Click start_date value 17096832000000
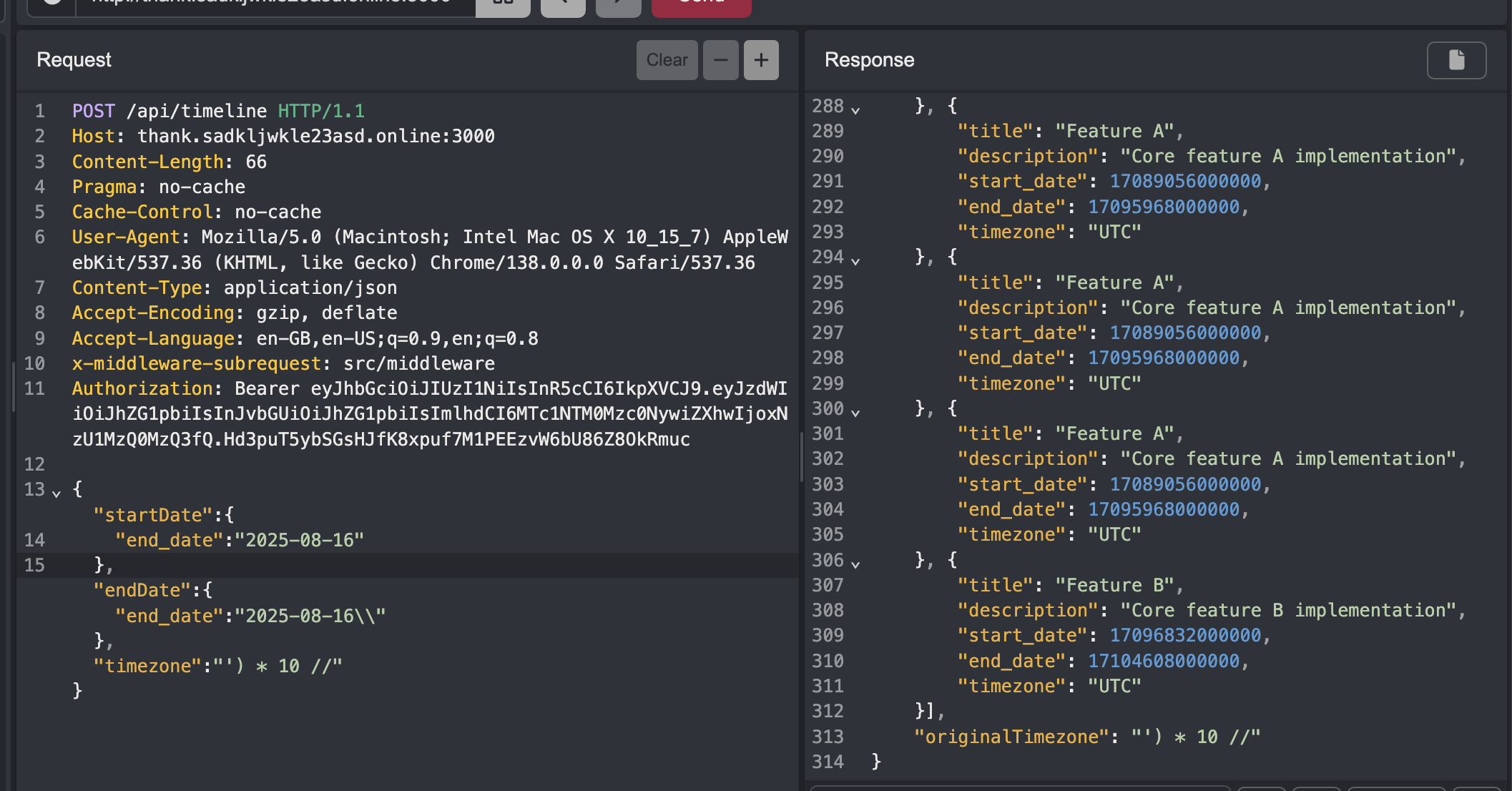The image size is (1512, 791). [x=1185, y=636]
